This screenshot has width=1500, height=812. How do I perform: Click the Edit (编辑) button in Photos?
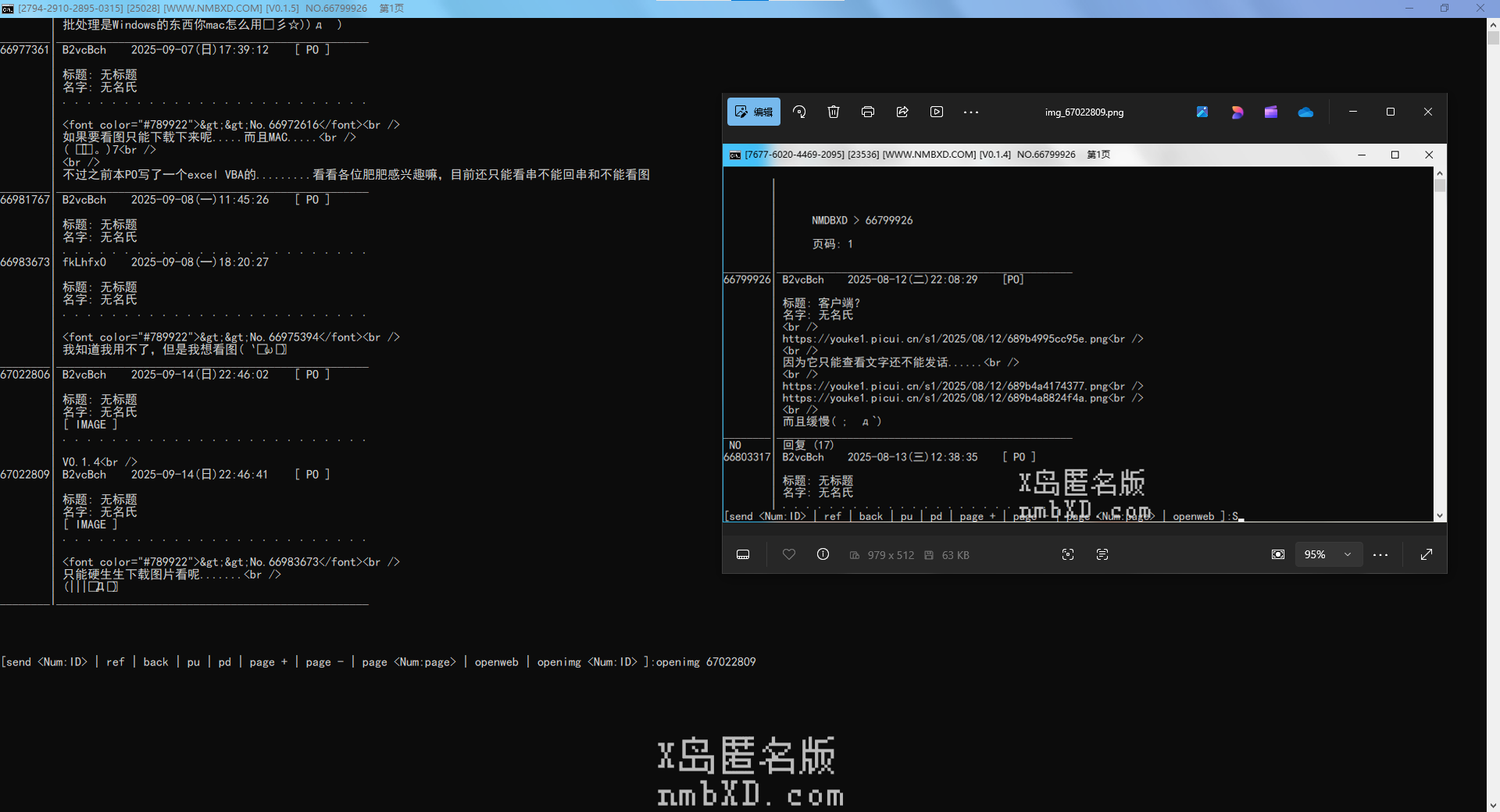(x=754, y=112)
